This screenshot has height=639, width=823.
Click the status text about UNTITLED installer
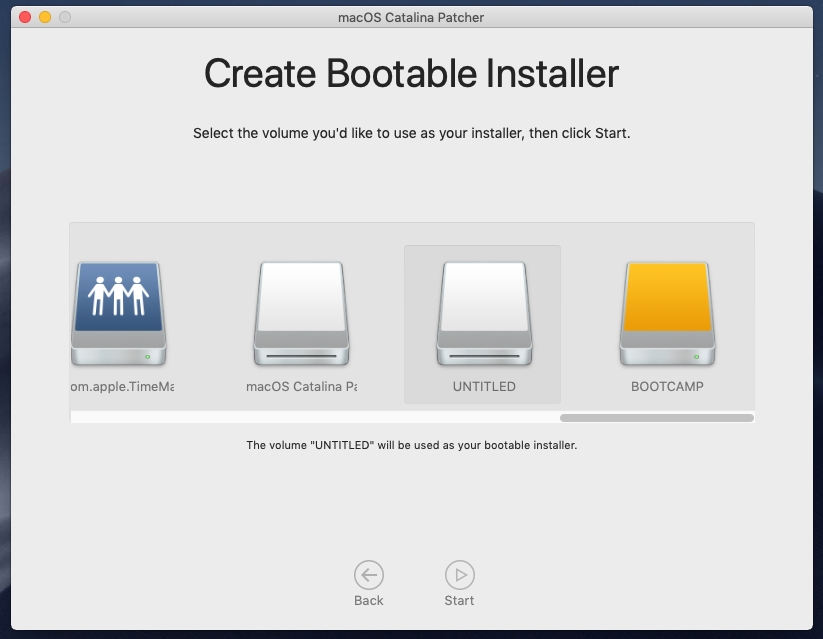412,445
